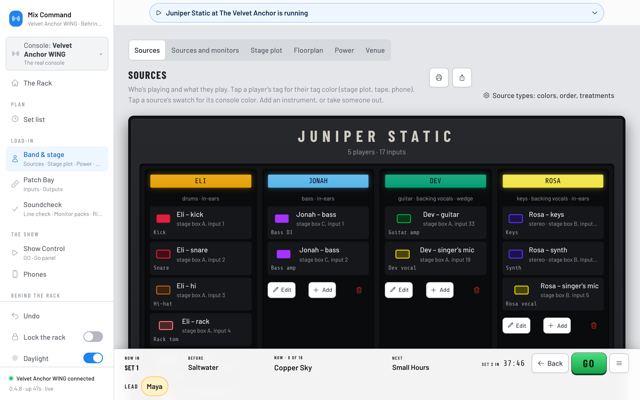Expand the running show banner chevron
This screenshot has width=640, height=400.
click(594, 13)
